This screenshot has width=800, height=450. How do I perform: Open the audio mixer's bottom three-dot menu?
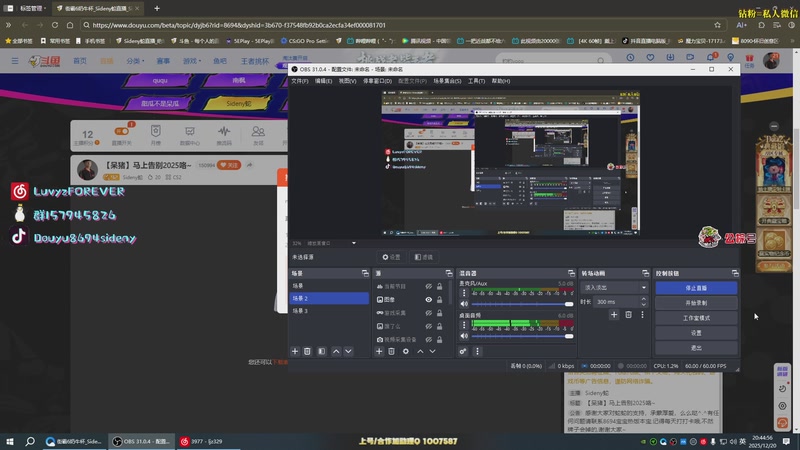tap(477, 351)
